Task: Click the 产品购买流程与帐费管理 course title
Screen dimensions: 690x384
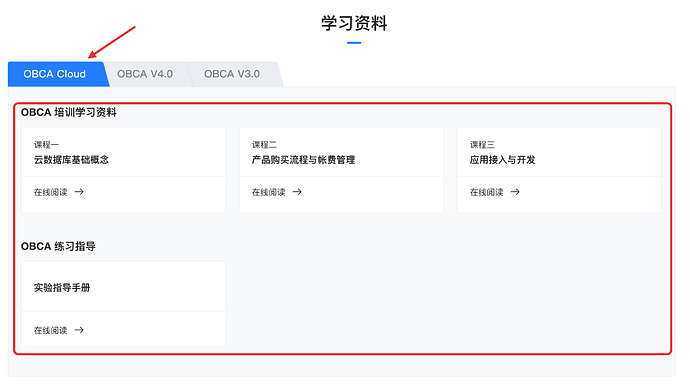Action: (303, 160)
